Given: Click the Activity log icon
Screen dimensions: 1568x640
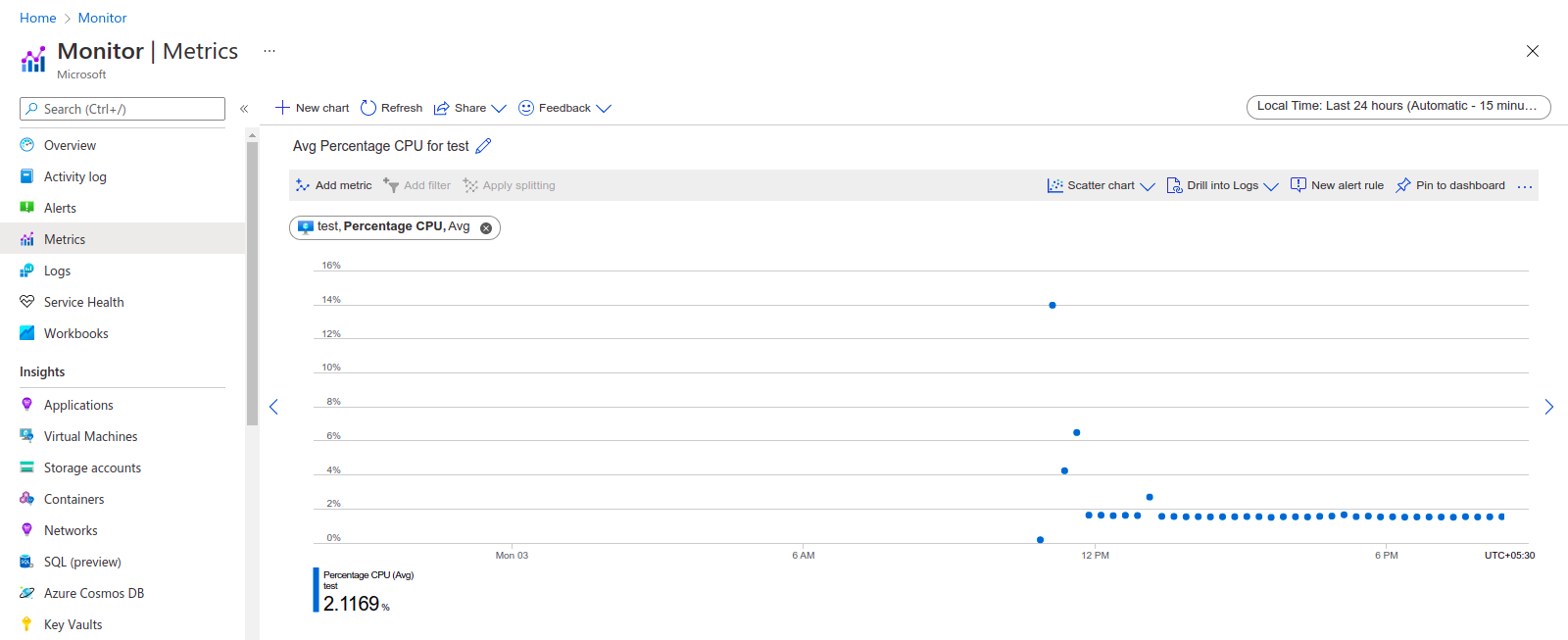Looking at the screenshot, I should coord(27,176).
